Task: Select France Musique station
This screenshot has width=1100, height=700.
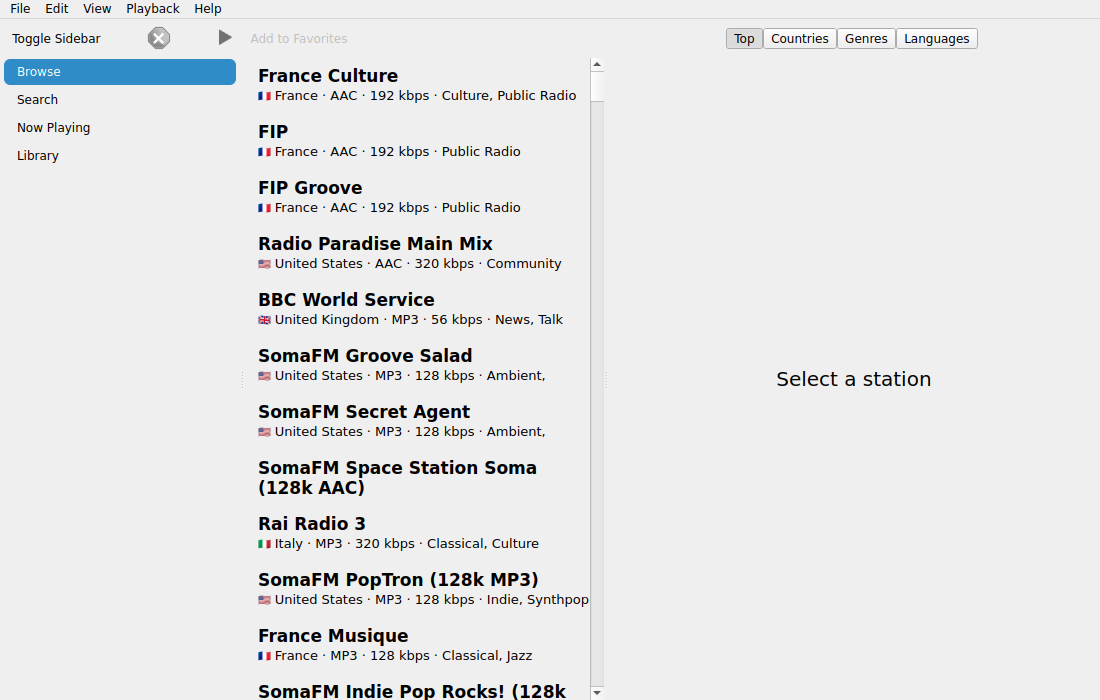Action: tap(422, 646)
